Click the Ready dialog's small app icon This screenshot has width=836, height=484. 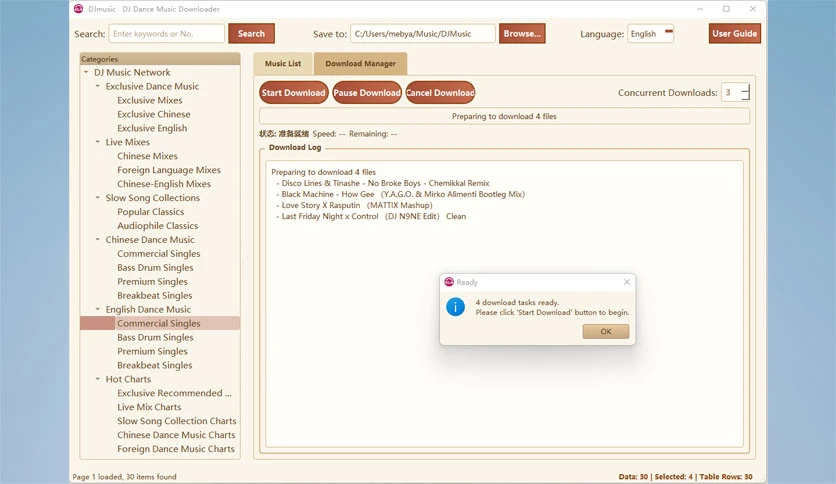[x=449, y=282]
